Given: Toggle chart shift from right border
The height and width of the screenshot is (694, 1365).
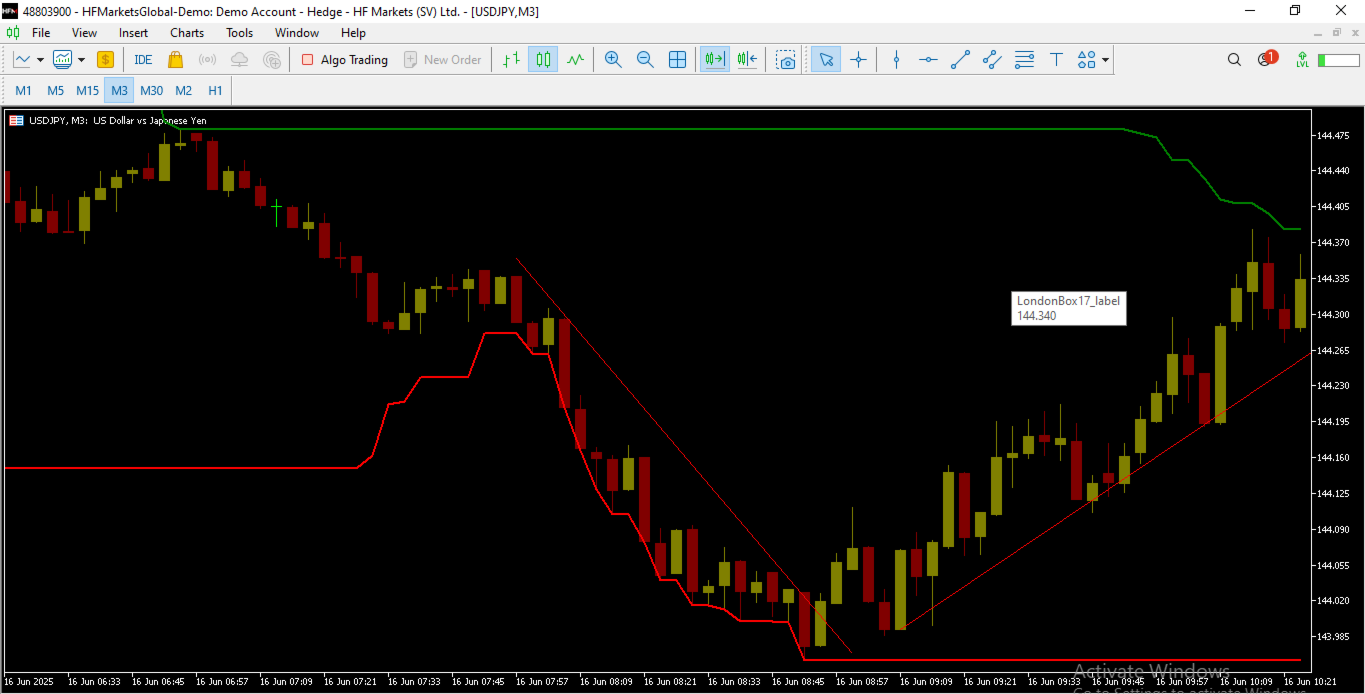Looking at the screenshot, I should (x=747, y=60).
